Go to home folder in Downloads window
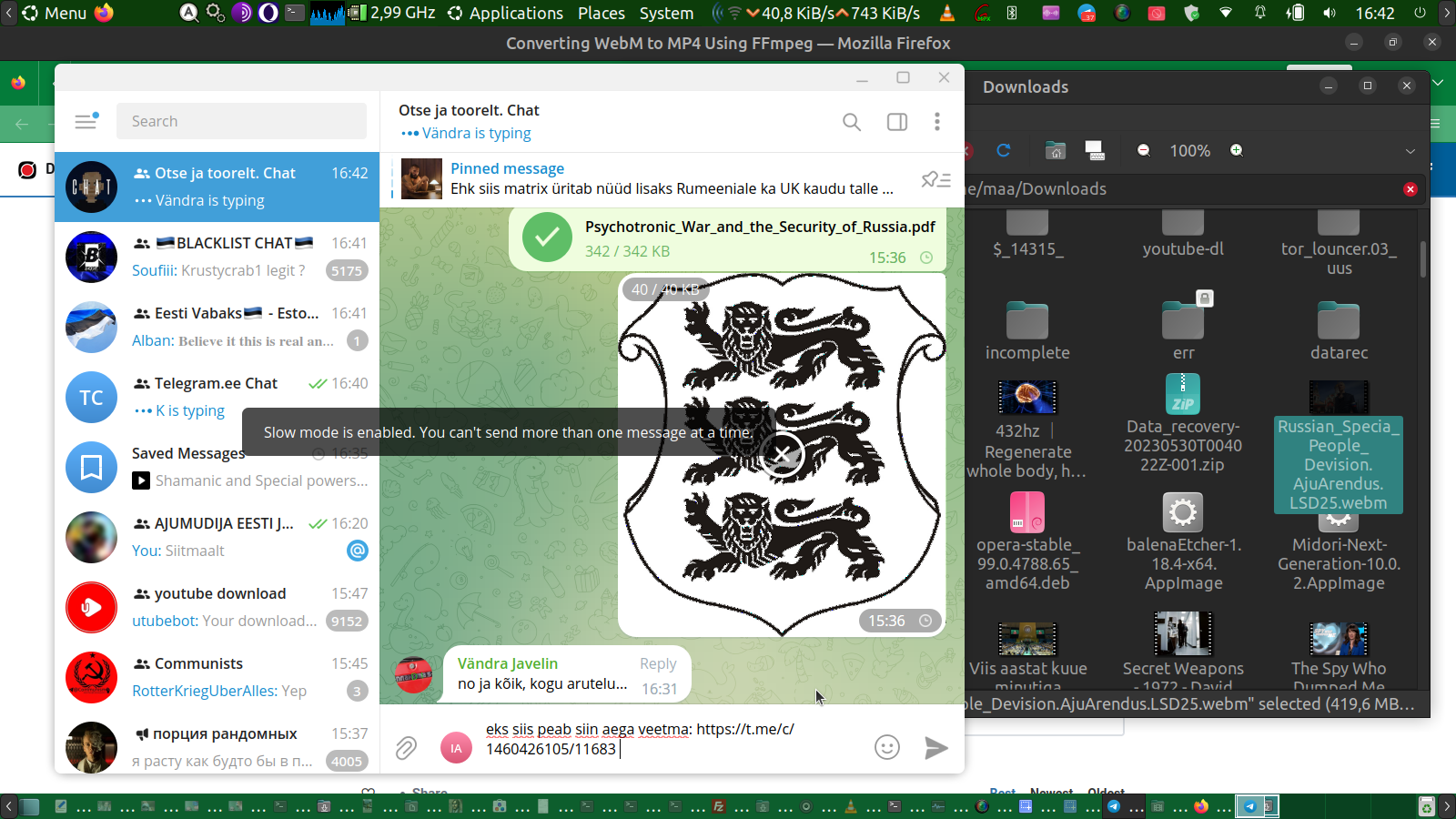 [x=1055, y=150]
